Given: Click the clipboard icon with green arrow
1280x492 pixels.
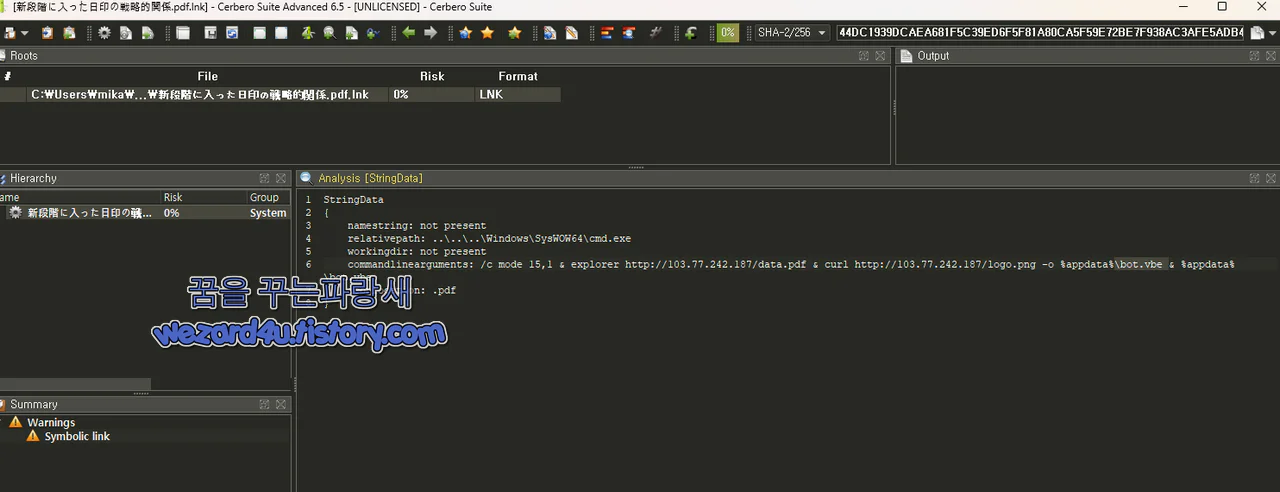Looking at the screenshot, I should pos(69,33).
